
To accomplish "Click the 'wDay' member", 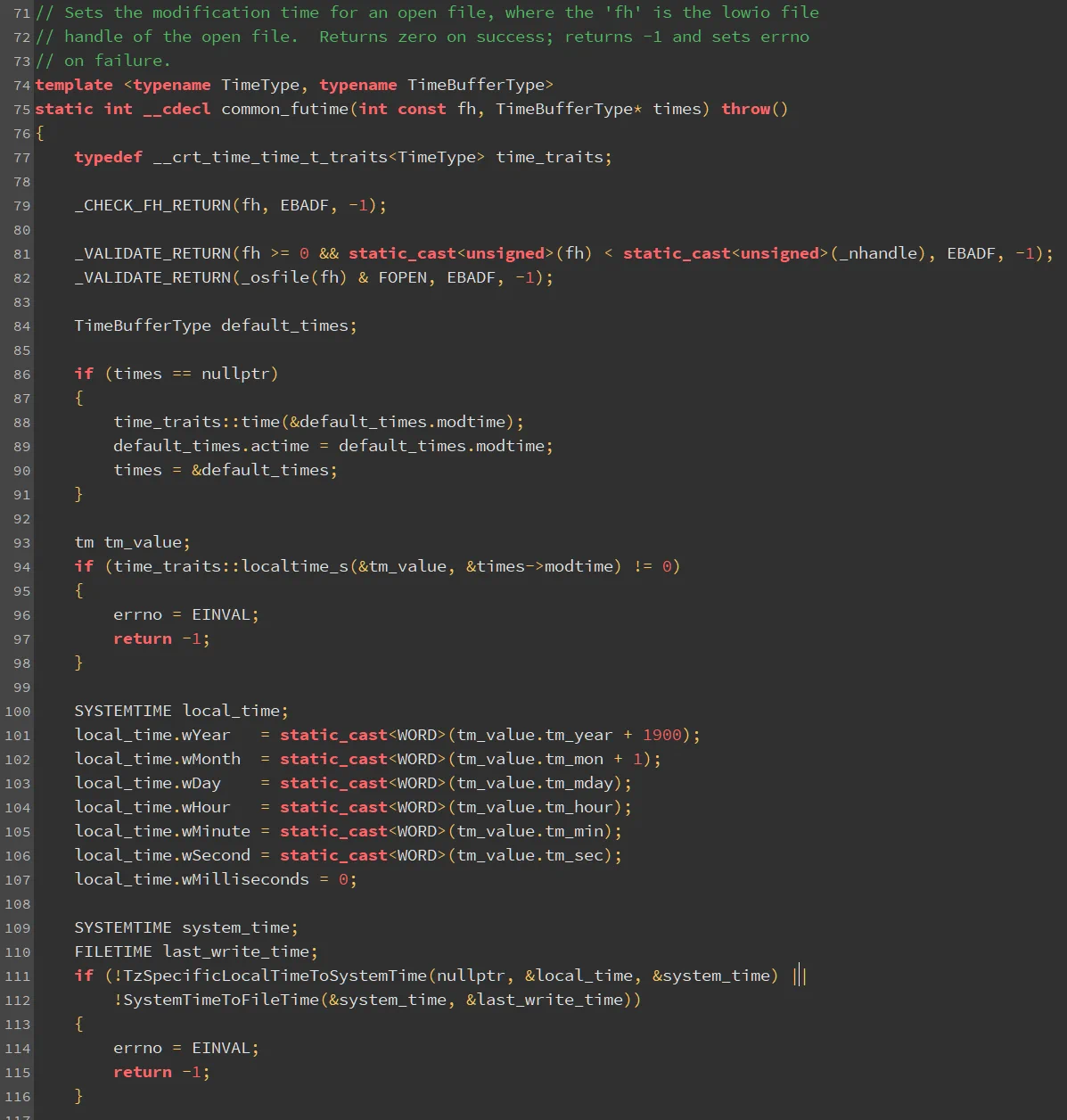I will tap(201, 783).
